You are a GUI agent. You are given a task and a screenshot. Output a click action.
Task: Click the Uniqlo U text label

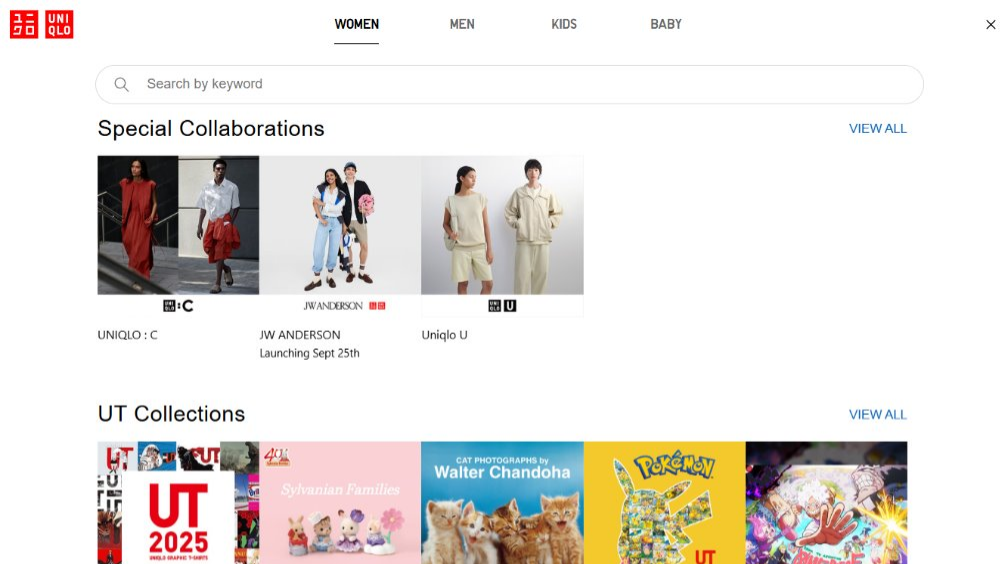(x=444, y=335)
